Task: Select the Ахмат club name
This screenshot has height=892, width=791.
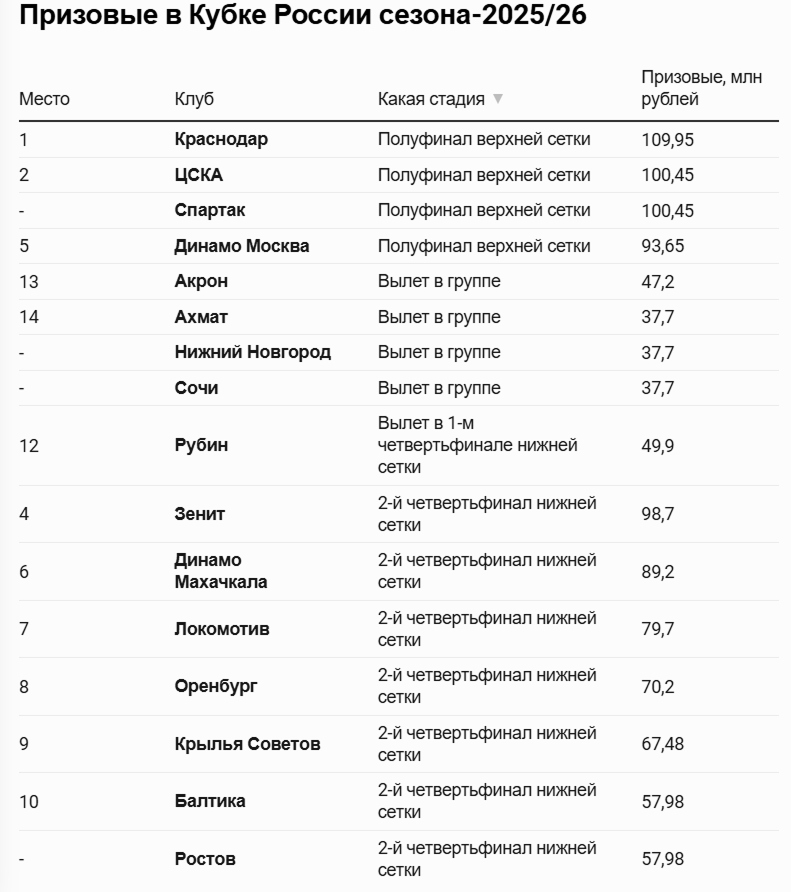Action: point(201,317)
